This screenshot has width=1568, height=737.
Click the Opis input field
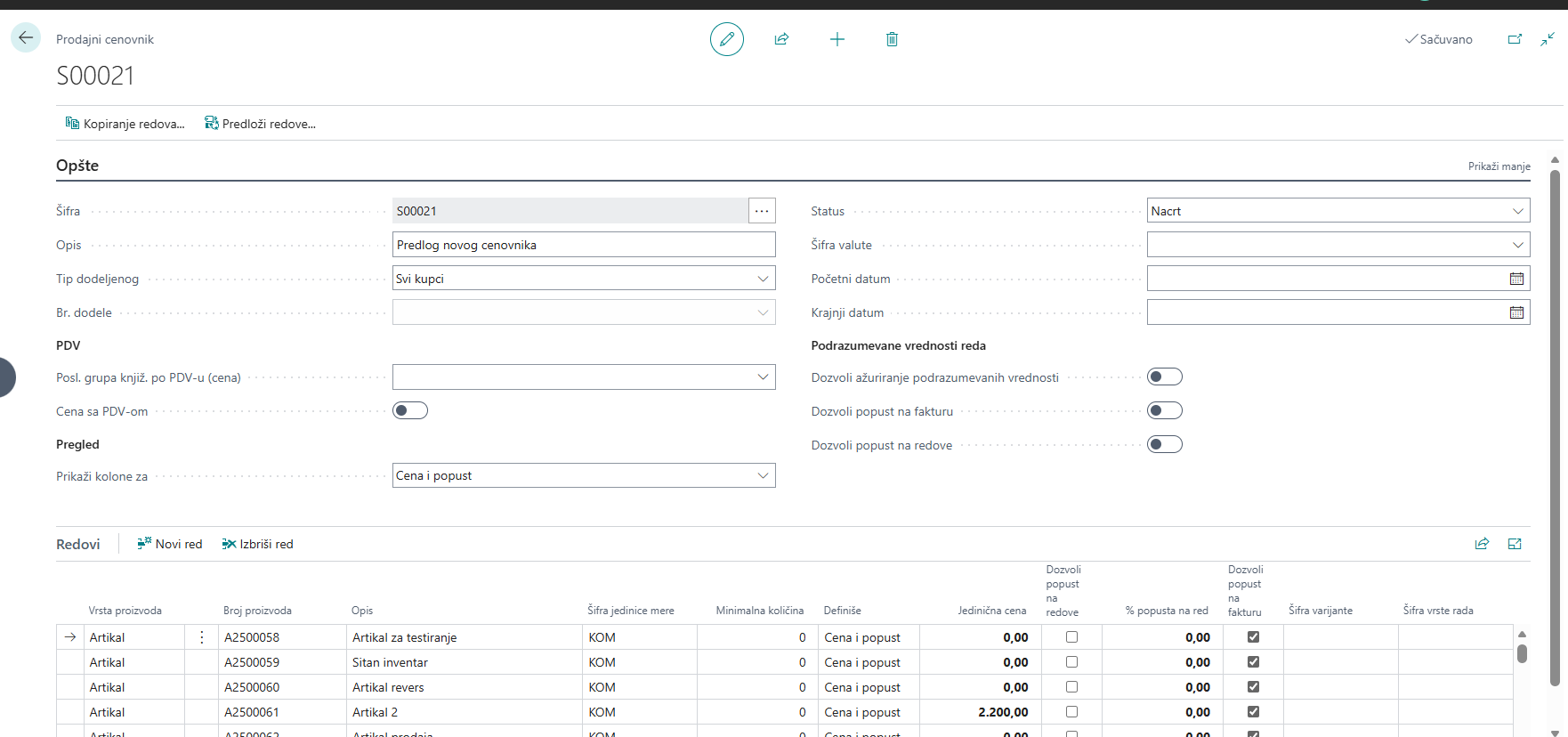[x=584, y=245]
